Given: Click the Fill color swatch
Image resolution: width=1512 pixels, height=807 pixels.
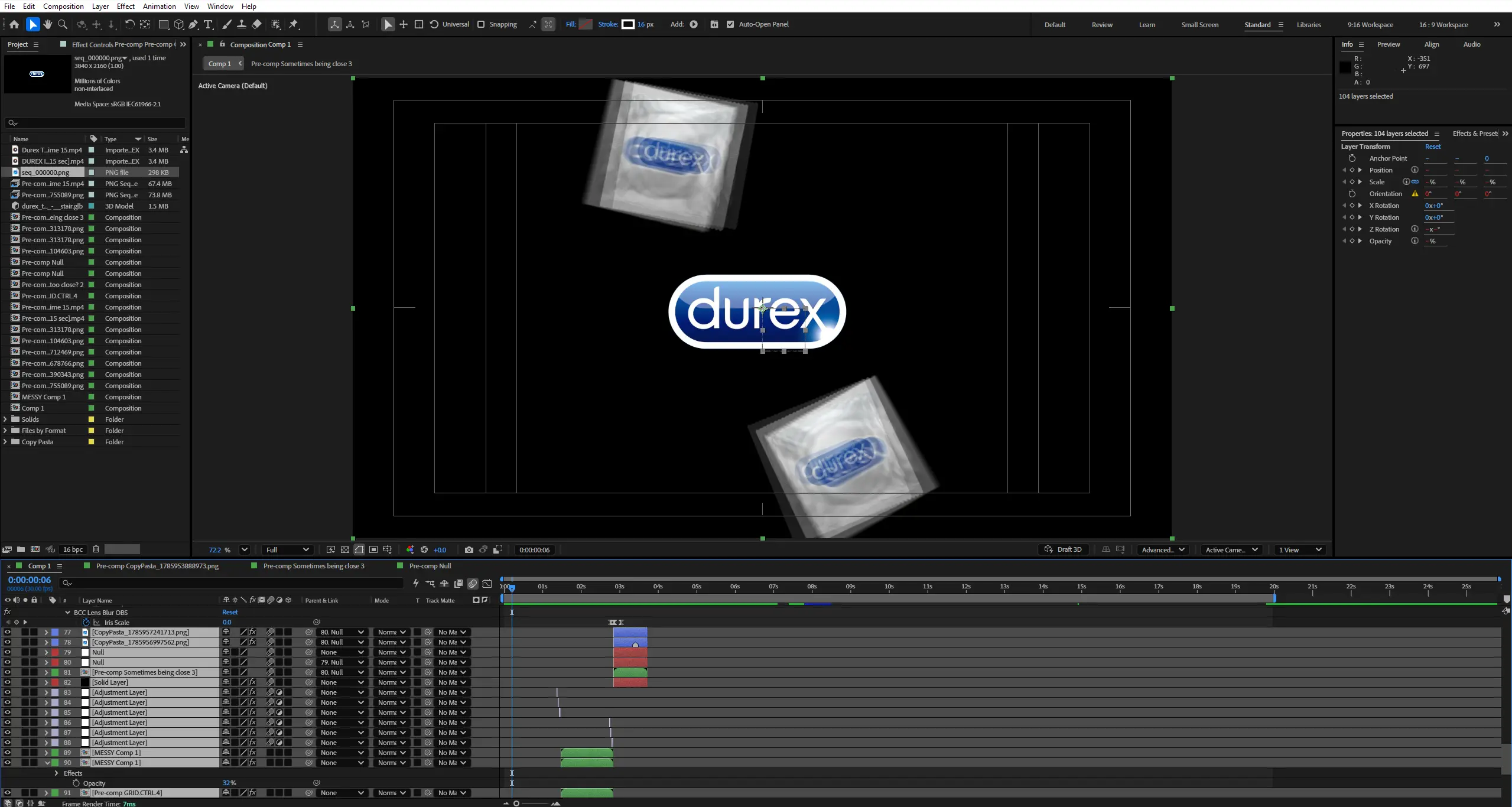Looking at the screenshot, I should (586, 24).
